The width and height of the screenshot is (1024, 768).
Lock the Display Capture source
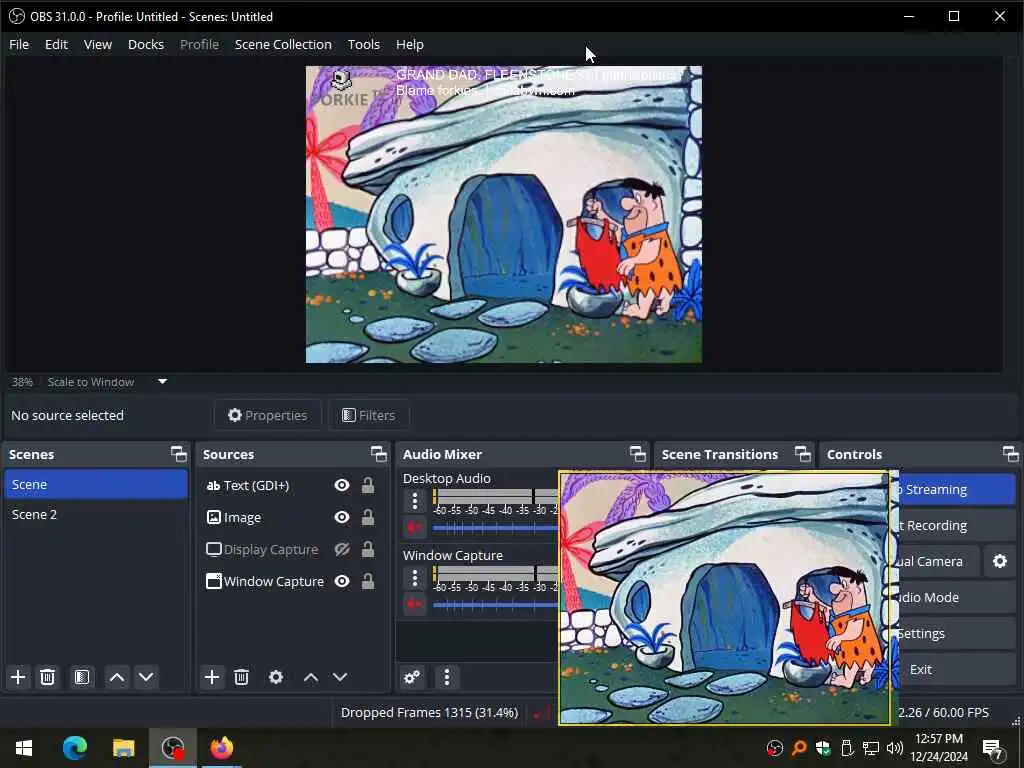(x=368, y=549)
